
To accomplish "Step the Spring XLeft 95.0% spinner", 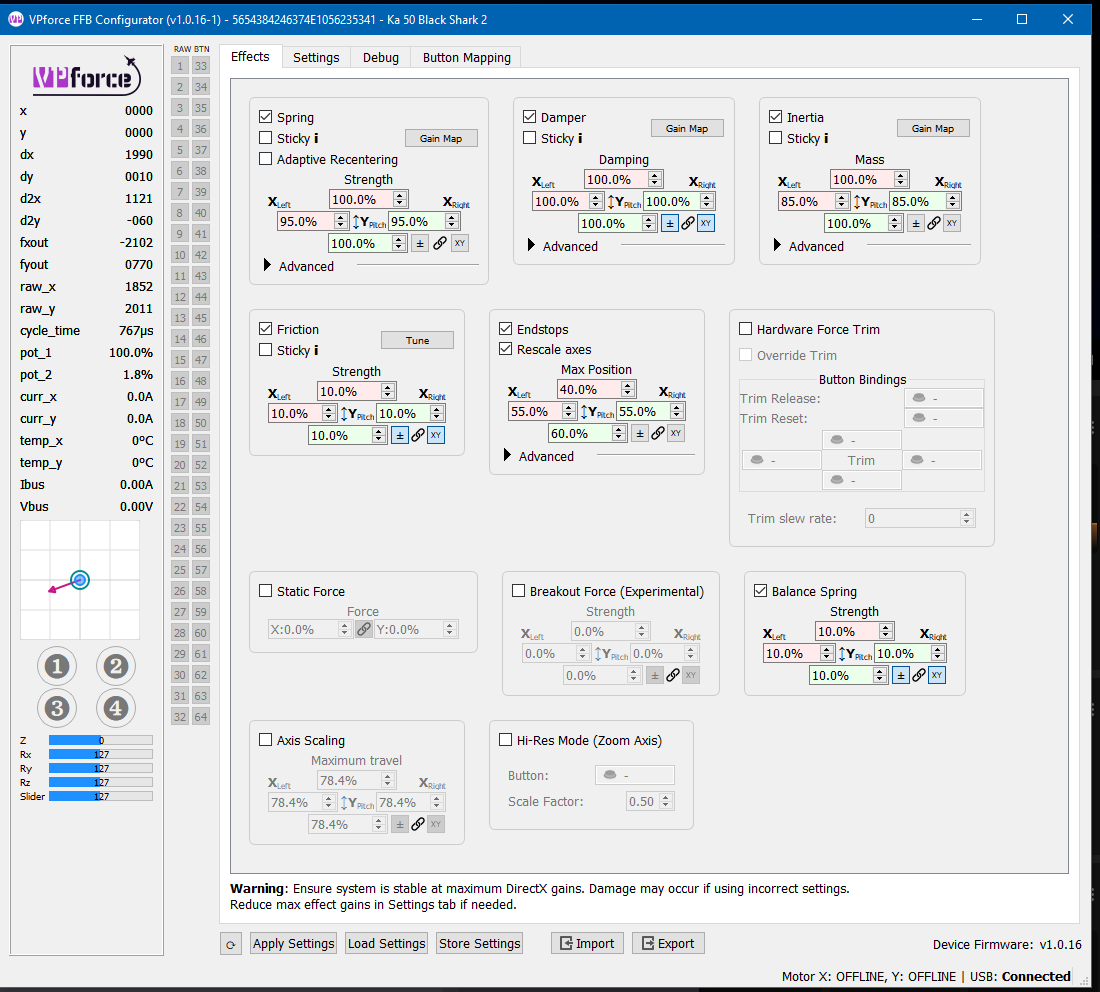I will (x=341, y=222).
